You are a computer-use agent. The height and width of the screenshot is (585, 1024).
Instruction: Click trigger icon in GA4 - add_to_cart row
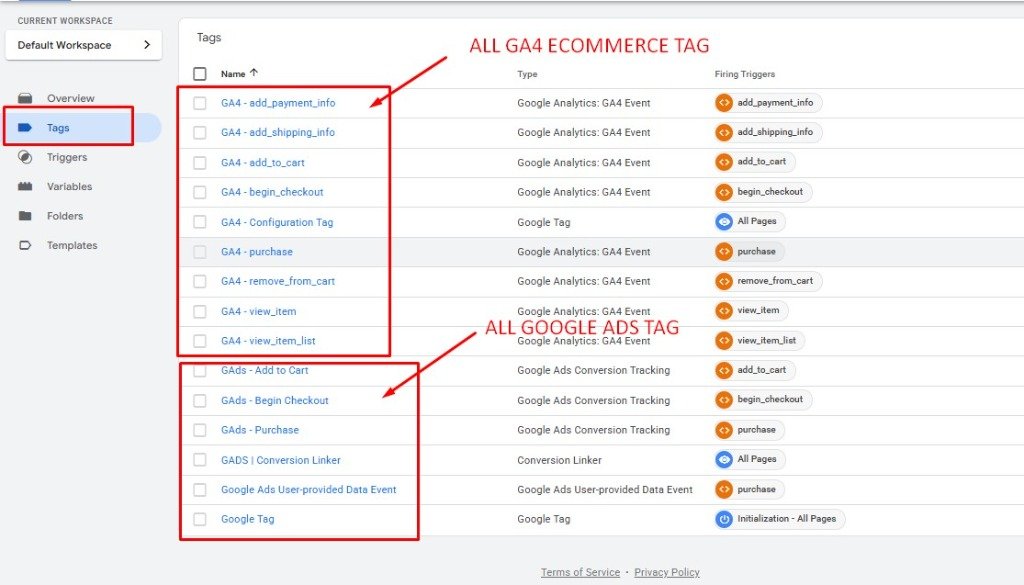click(x=724, y=162)
